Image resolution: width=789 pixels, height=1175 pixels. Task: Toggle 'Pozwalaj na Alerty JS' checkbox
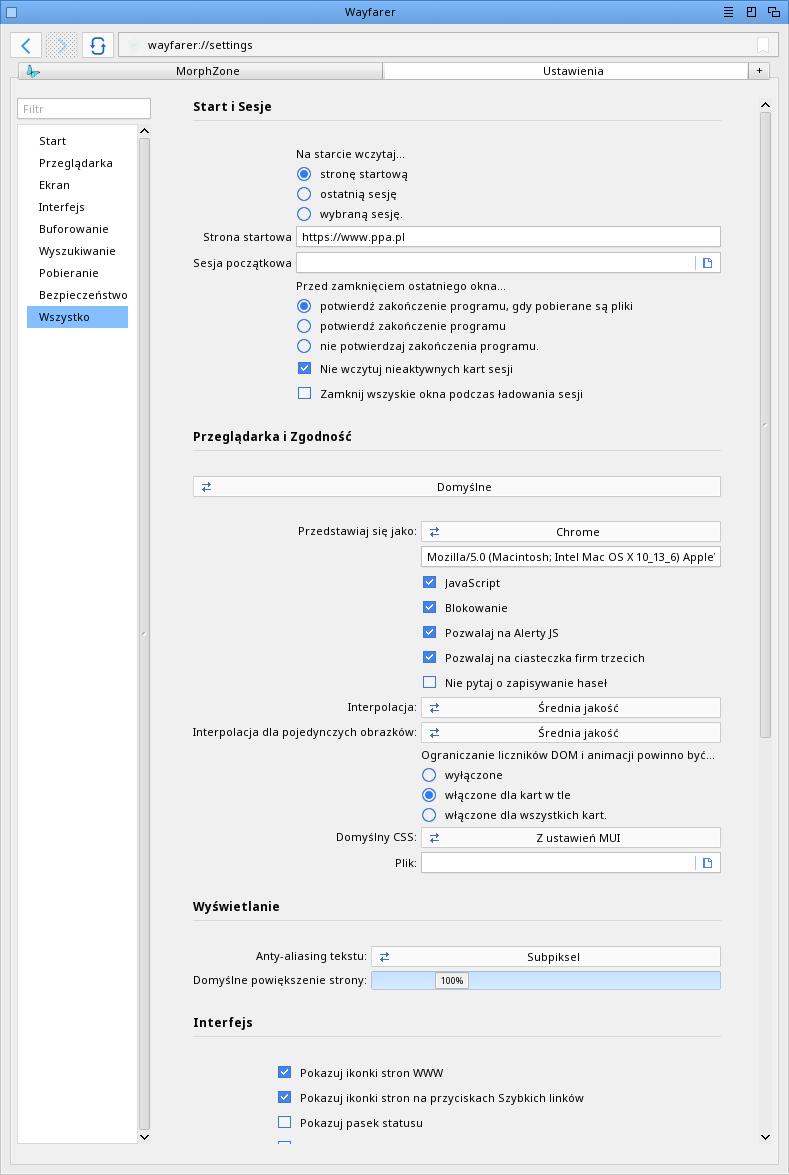[429, 632]
